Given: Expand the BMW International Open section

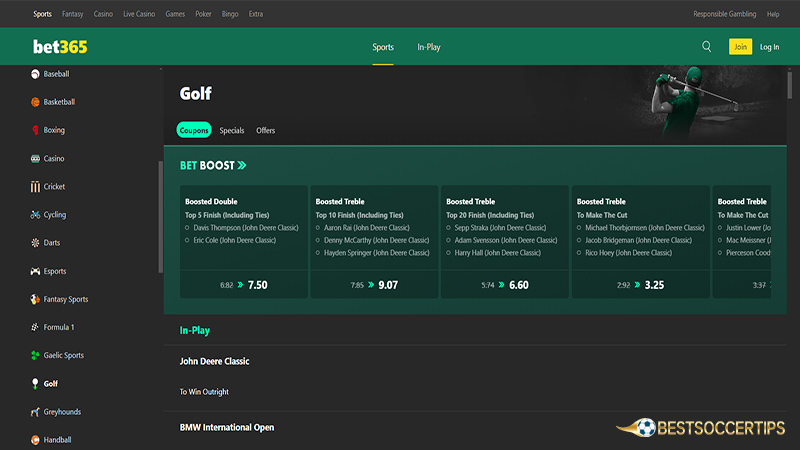Looking at the screenshot, I should point(227,428).
